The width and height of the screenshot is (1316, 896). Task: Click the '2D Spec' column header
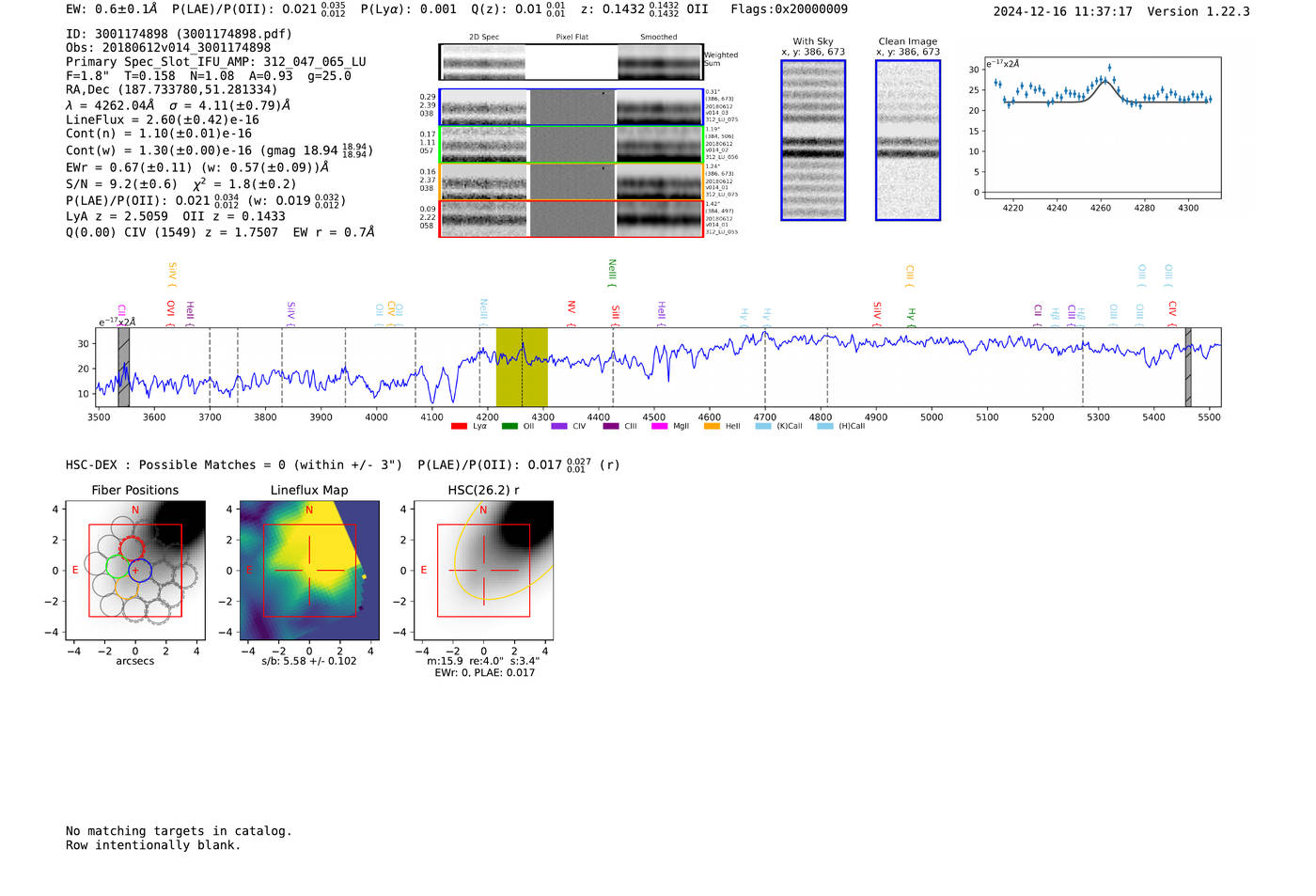(484, 38)
